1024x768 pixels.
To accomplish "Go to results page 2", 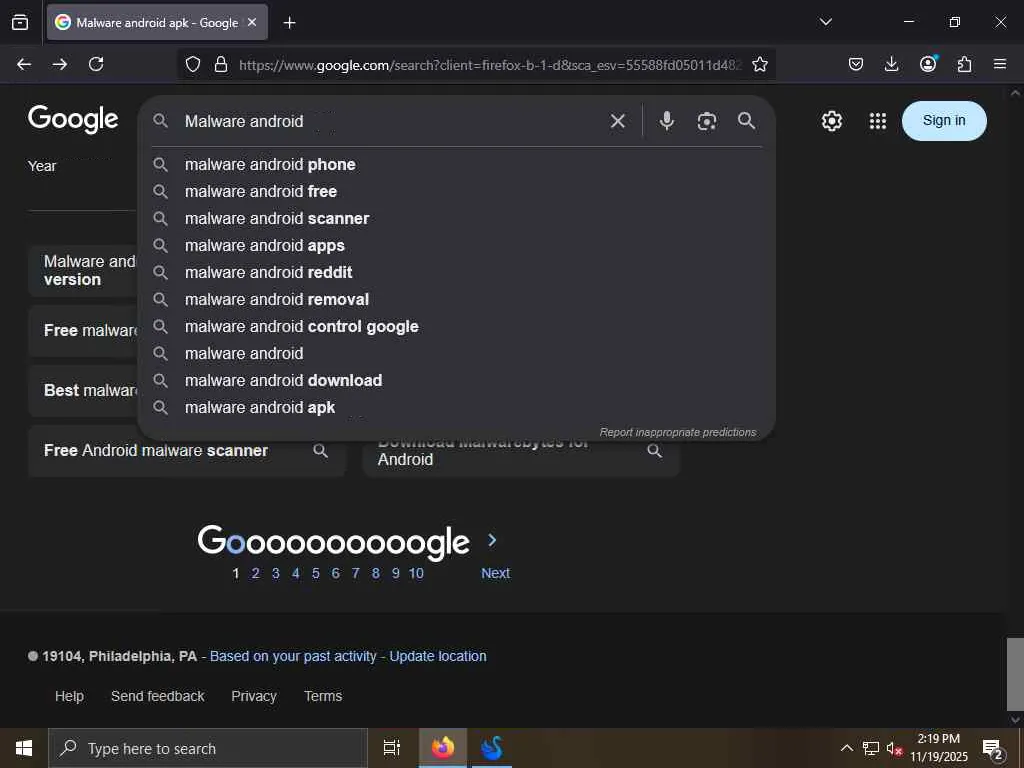I will [x=255, y=573].
